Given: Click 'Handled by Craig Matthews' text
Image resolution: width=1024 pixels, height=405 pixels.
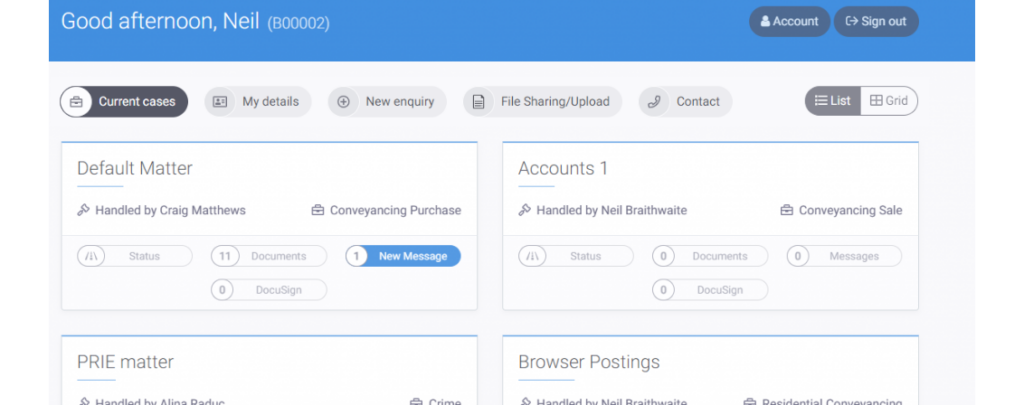Looking at the screenshot, I should (x=170, y=210).
